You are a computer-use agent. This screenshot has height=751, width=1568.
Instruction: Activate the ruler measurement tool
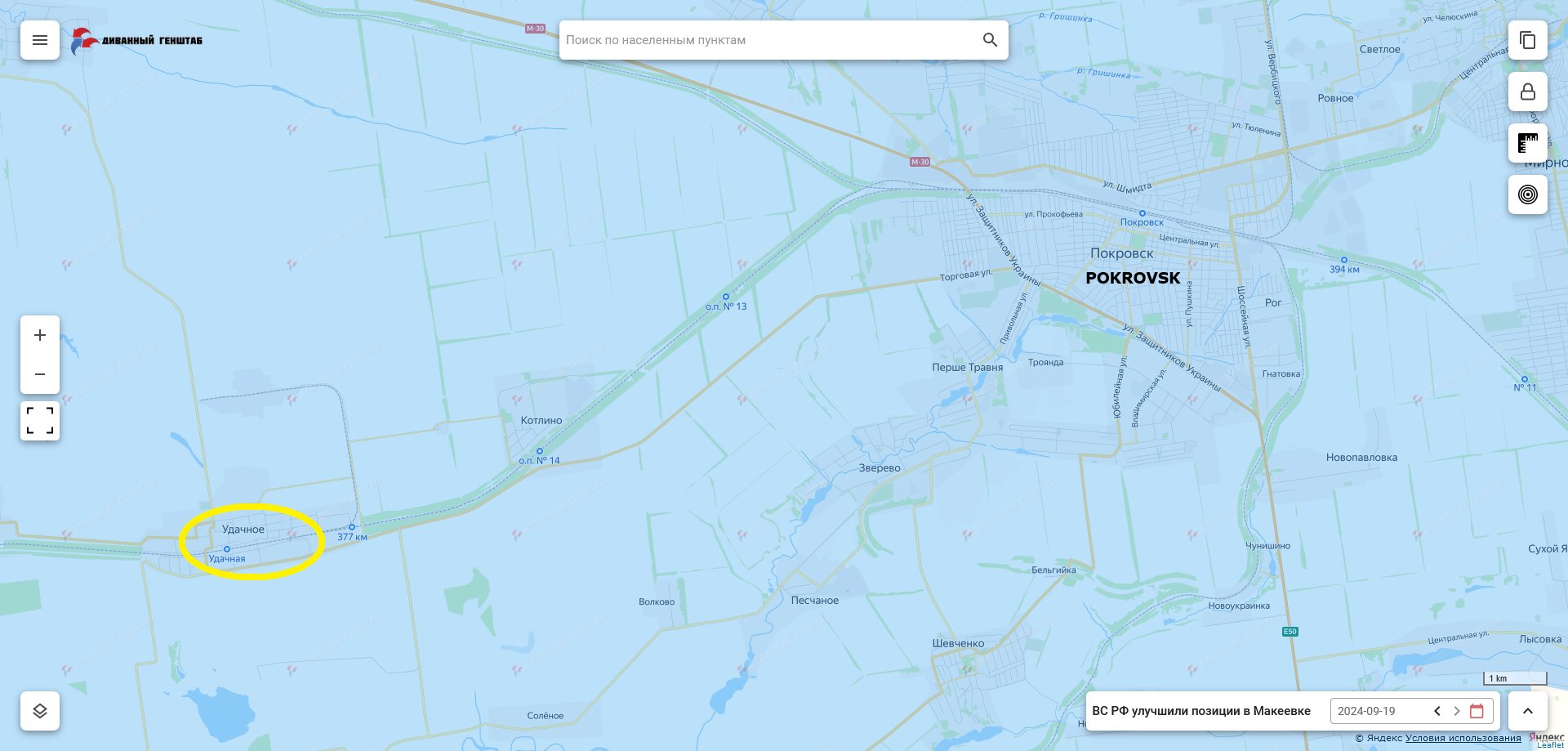[x=1528, y=143]
